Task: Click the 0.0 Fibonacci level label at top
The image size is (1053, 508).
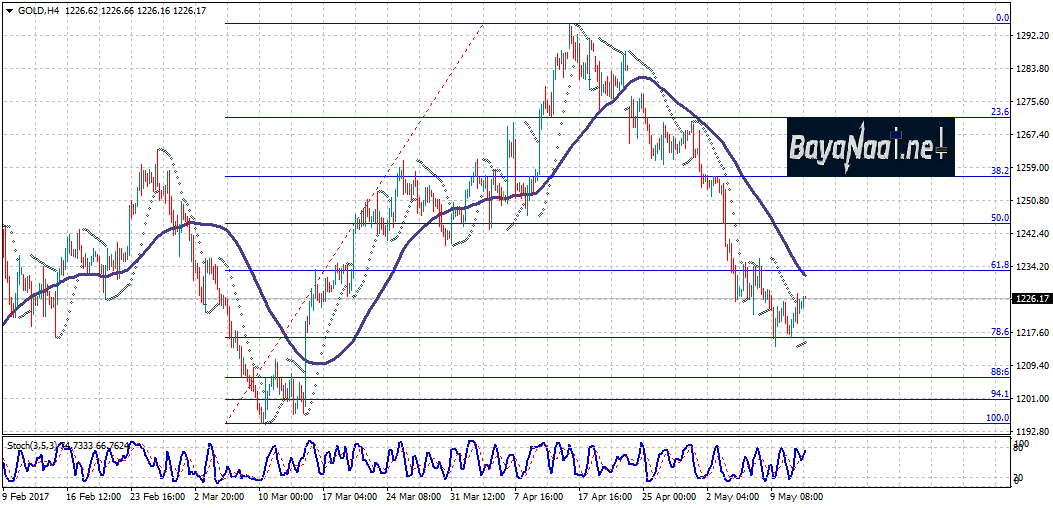Action: point(1001,18)
